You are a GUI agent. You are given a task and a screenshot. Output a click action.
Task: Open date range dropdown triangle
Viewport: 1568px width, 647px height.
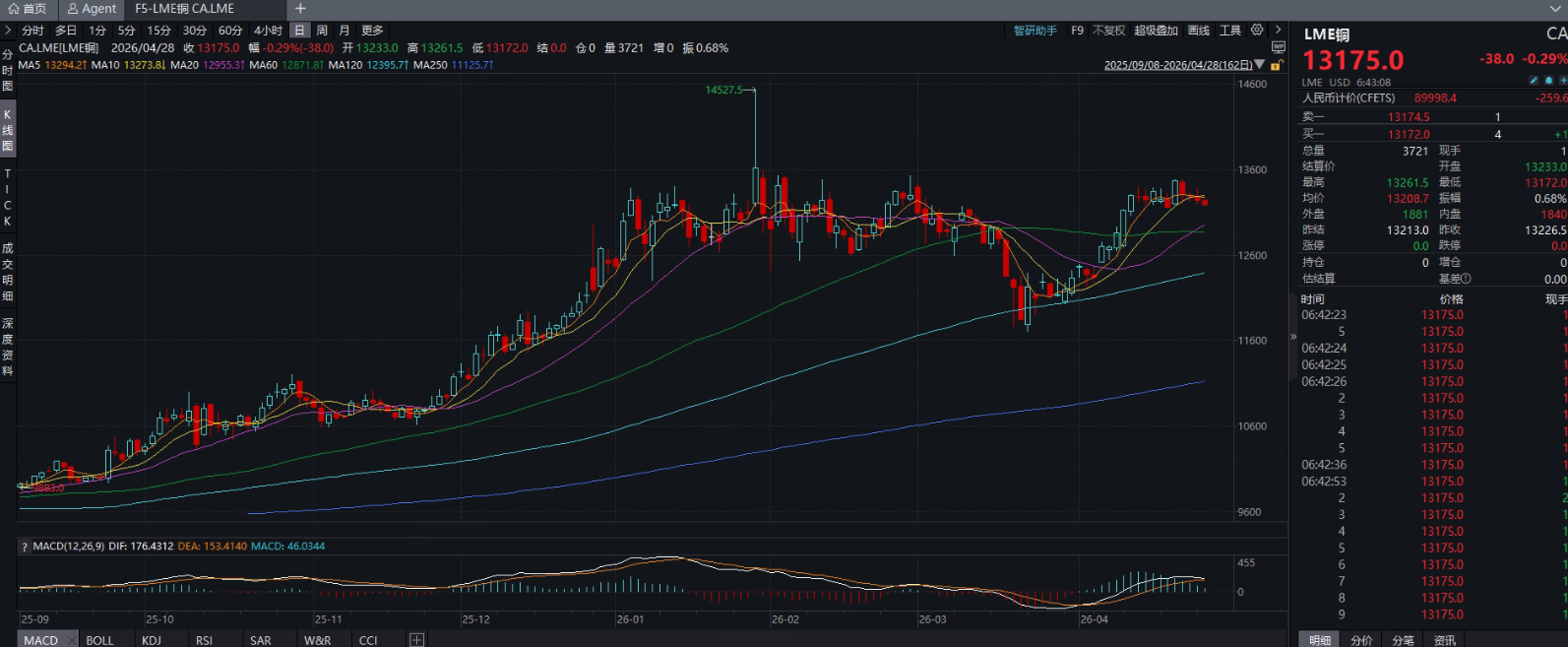pyautogui.click(x=1260, y=65)
